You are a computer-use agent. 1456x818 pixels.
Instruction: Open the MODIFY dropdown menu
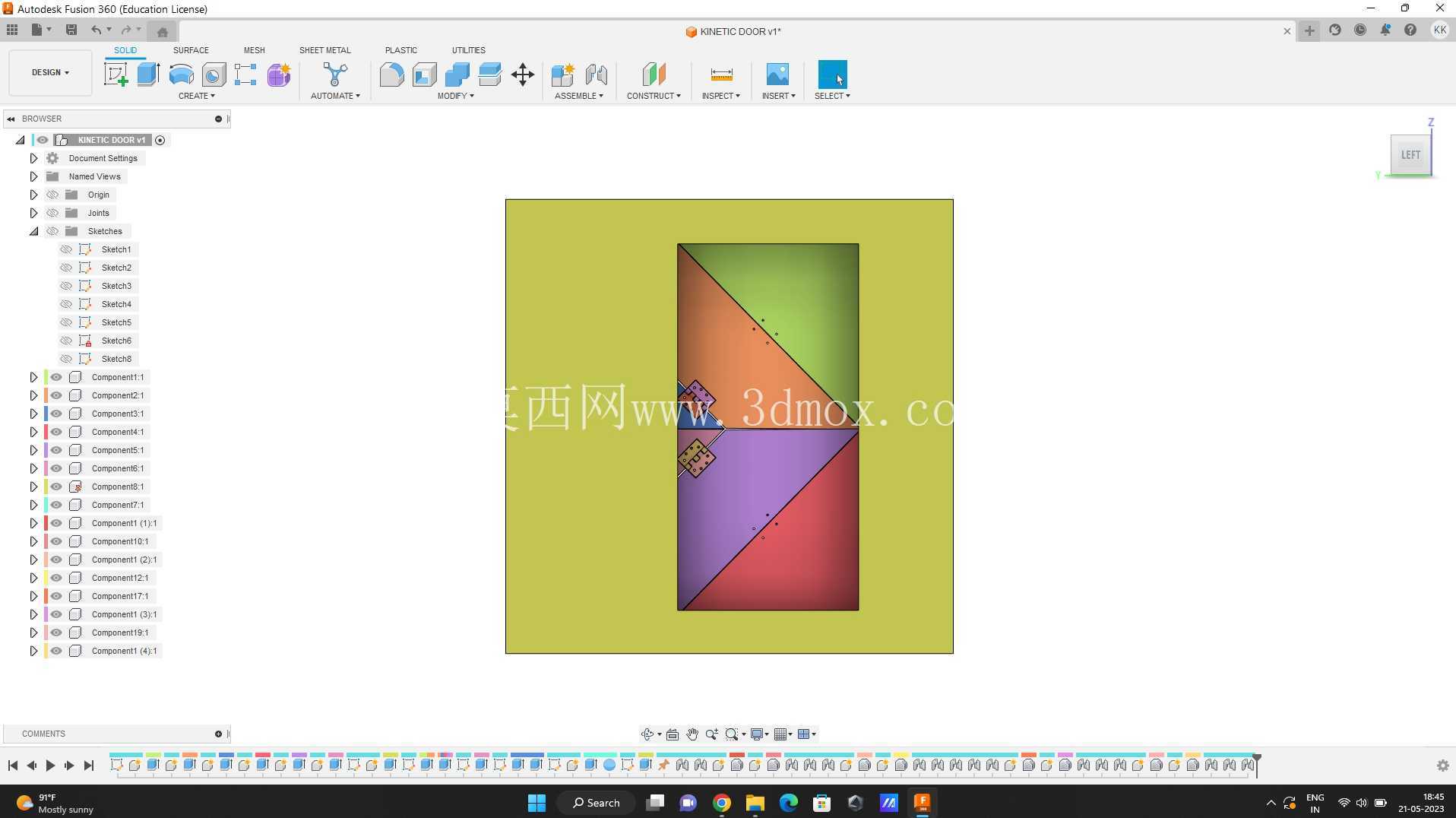(455, 96)
